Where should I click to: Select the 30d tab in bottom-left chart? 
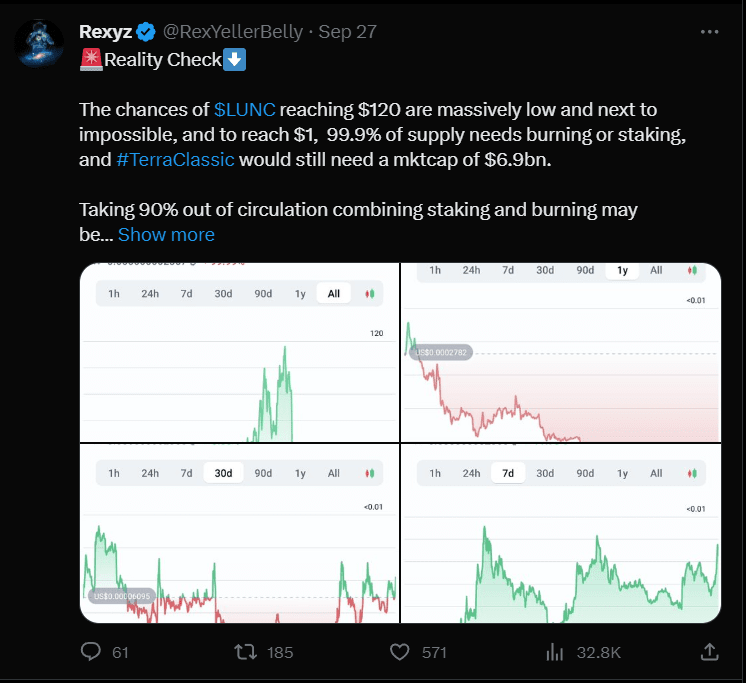point(223,473)
